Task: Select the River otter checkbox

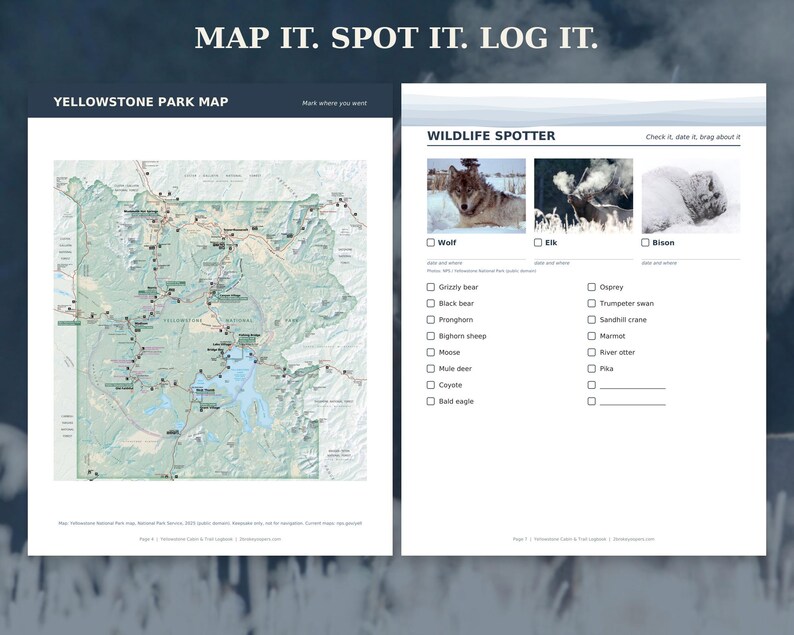Action: [x=591, y=352]
